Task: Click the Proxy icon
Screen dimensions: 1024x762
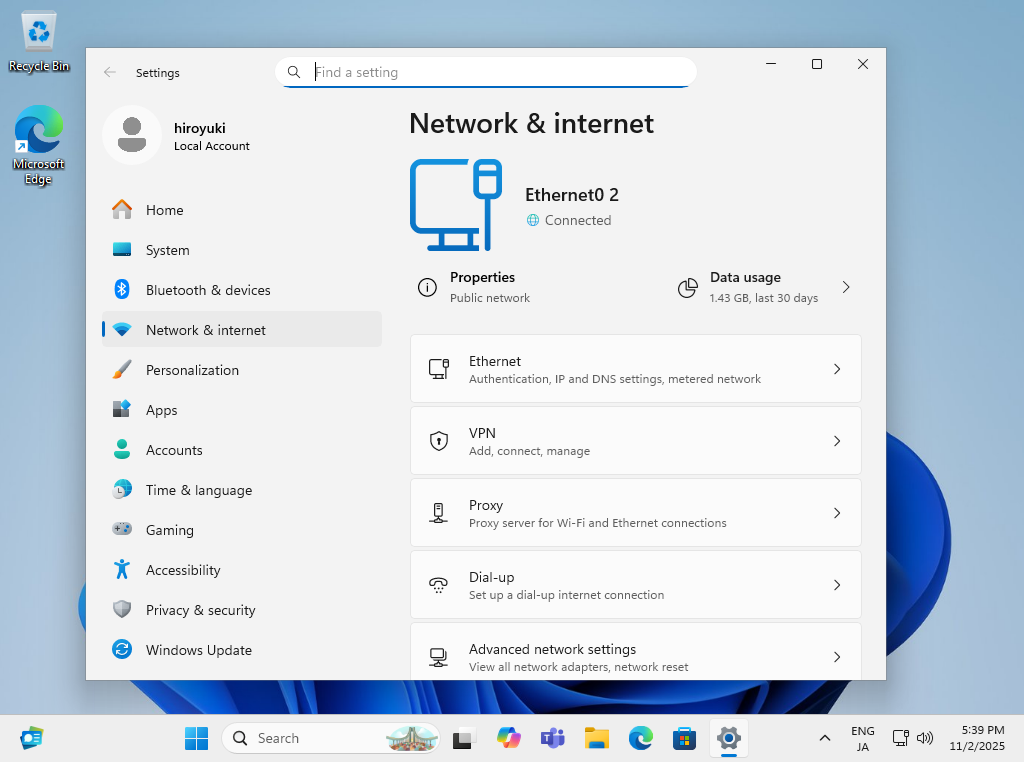Action: click(438, 512)
